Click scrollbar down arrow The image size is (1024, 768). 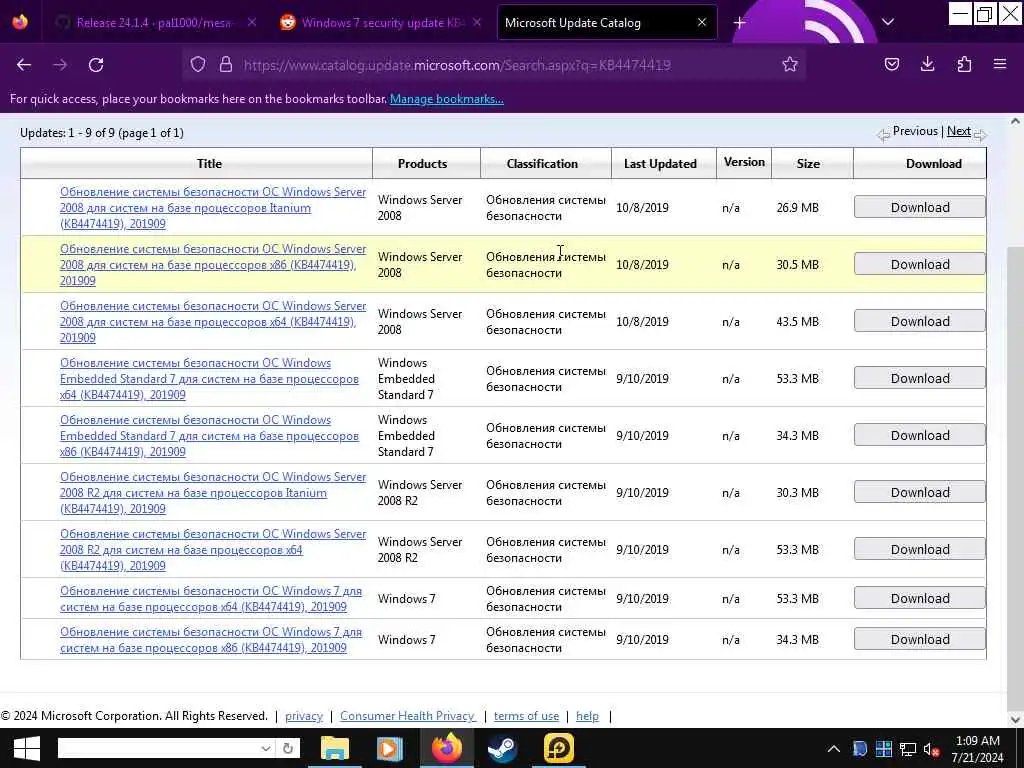pyautogui.click(x=1015, y=720)
